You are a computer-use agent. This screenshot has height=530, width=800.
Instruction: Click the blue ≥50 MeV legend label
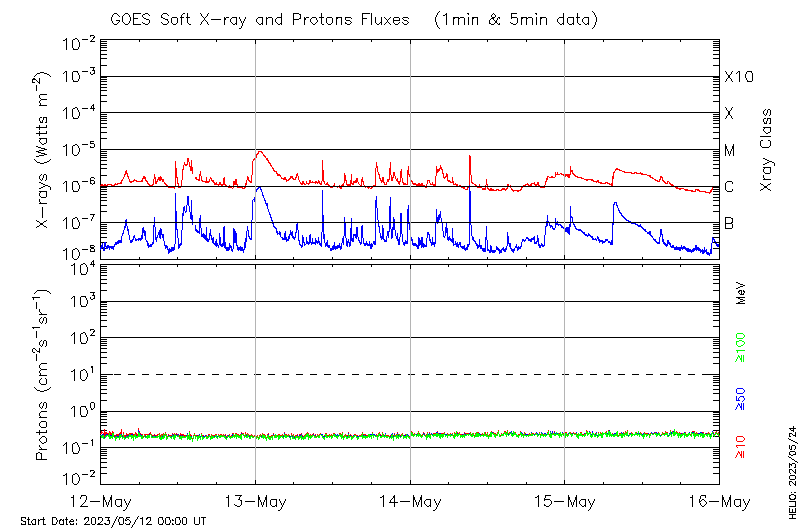(x=741, y=399)
